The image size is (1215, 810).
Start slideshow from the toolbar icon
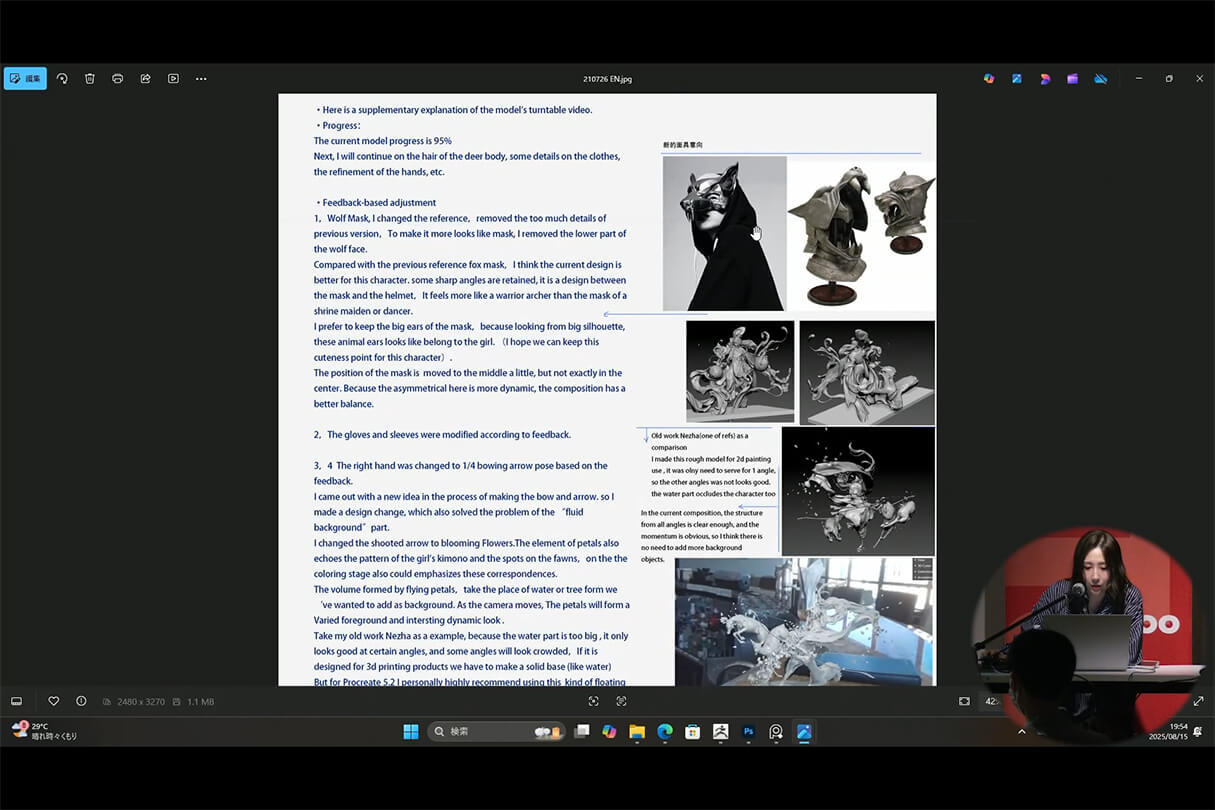pyautogui.click(x=173, y=78)
